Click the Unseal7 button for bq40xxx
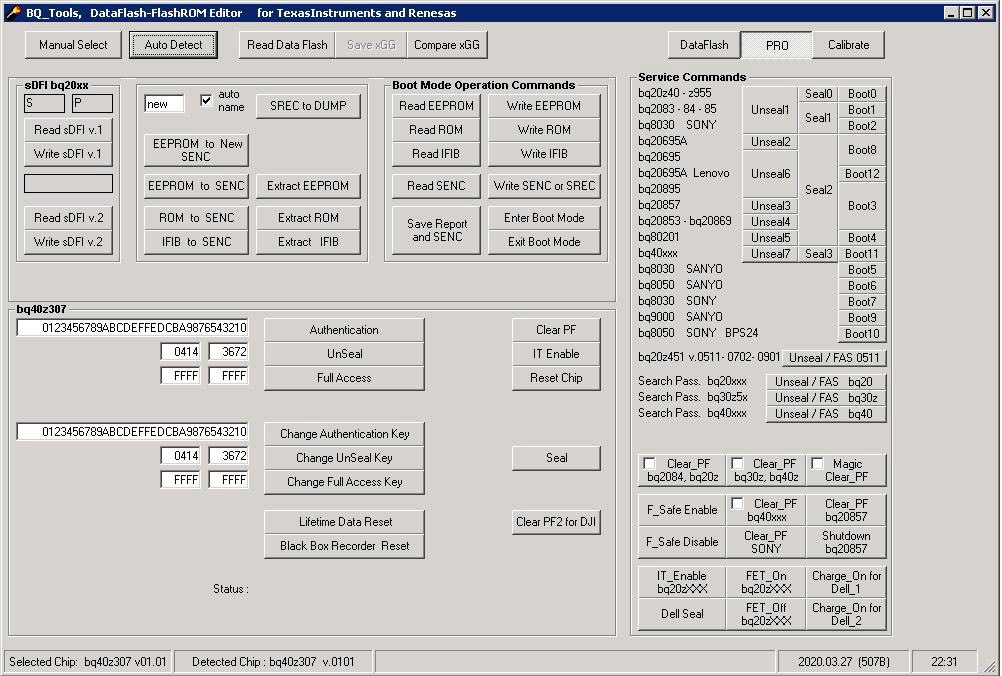Image resolution: width=1002 pixels, height=676 pixels. [770, 254]
